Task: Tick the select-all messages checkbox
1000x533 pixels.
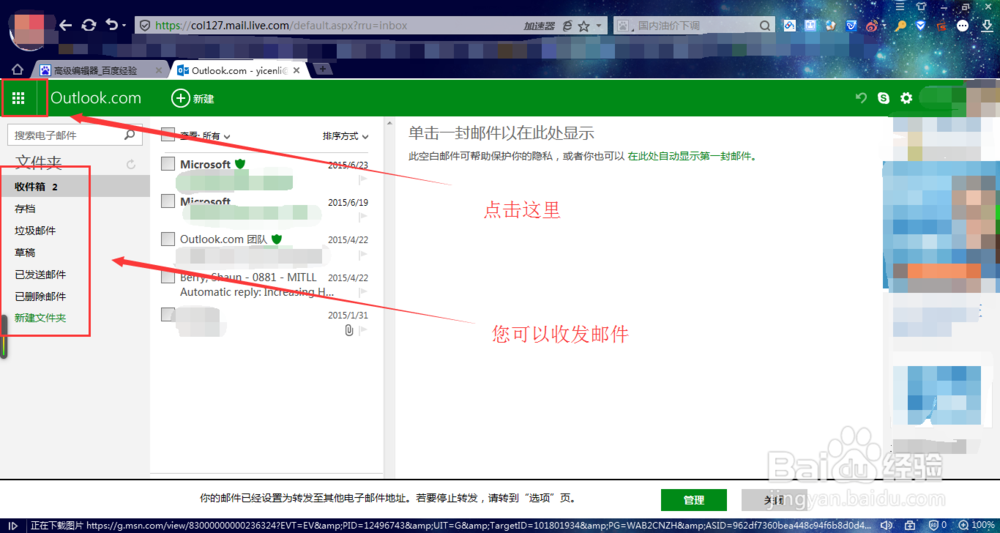Action: [168, 134]
